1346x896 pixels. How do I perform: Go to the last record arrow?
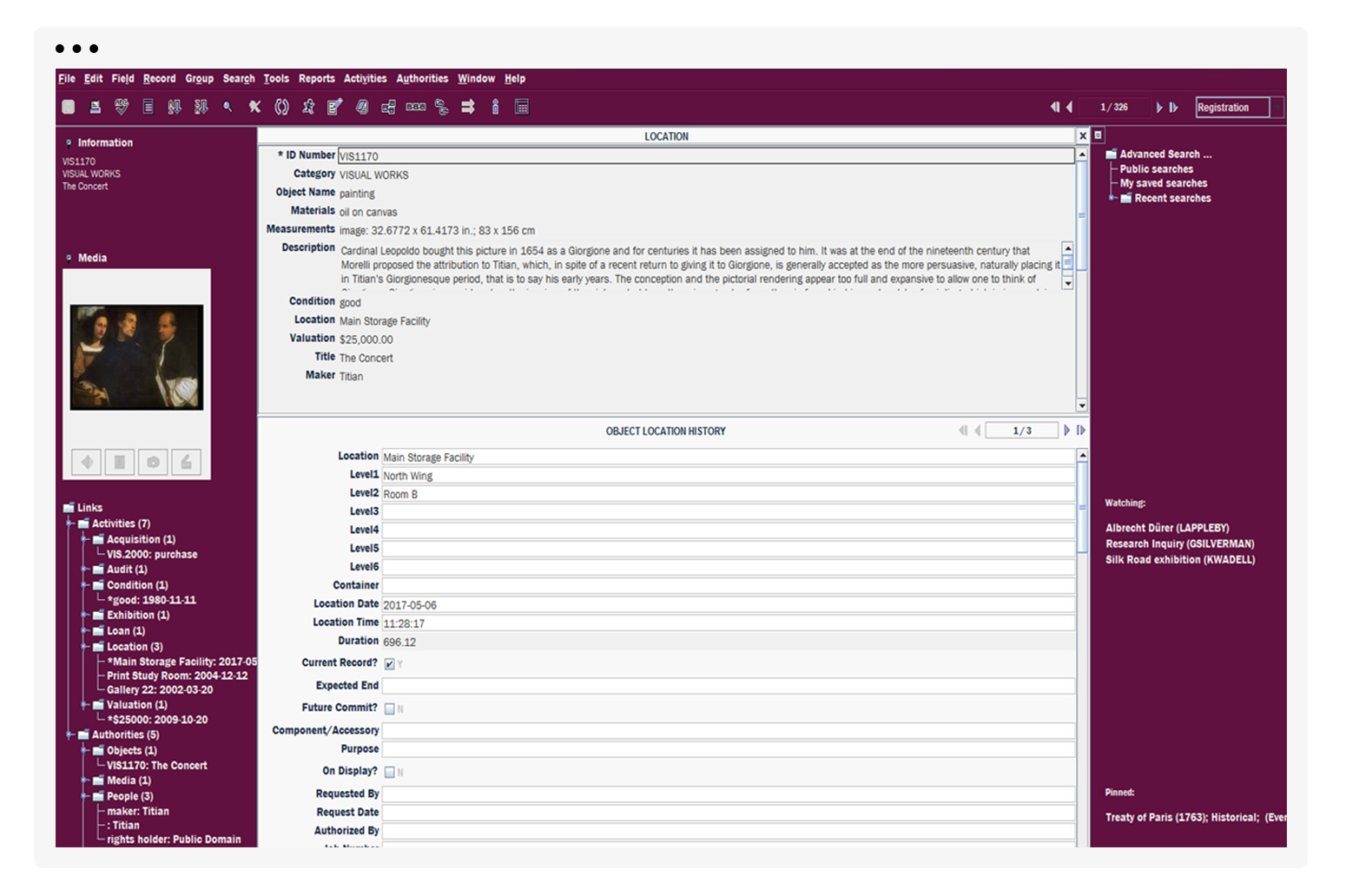coord(1174,107)
